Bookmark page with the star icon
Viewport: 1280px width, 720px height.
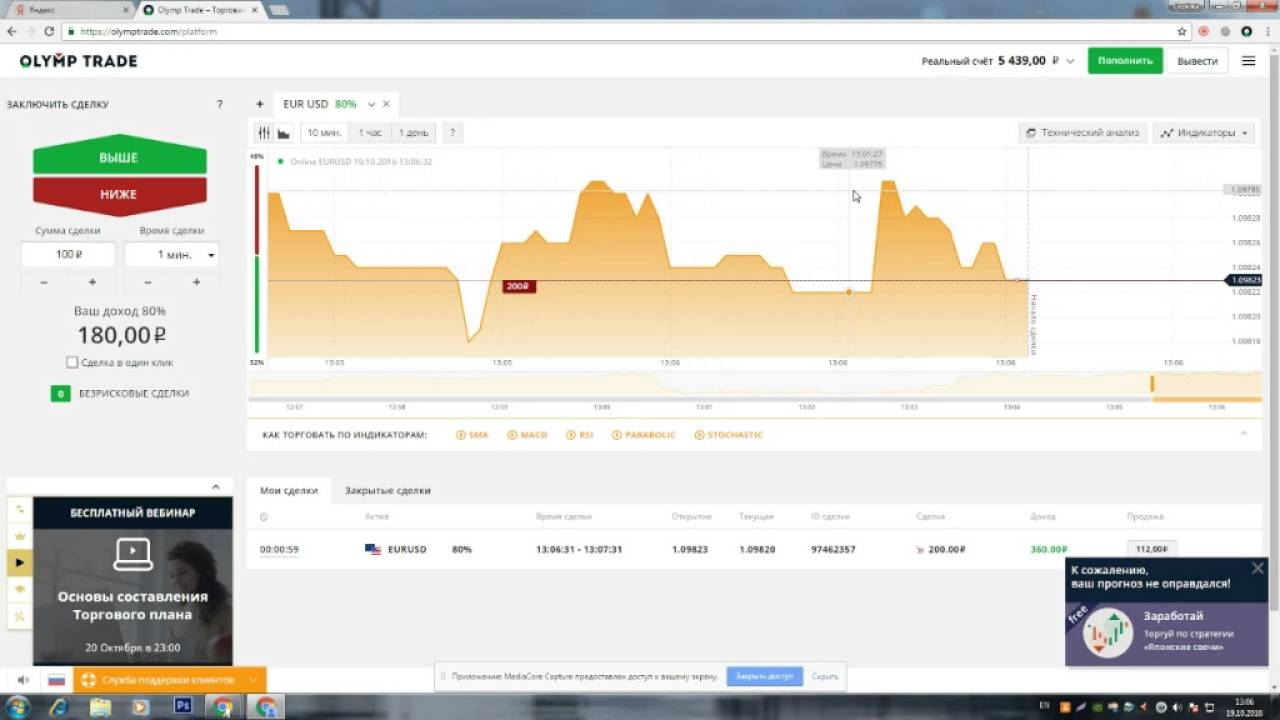coord(1183,31)
